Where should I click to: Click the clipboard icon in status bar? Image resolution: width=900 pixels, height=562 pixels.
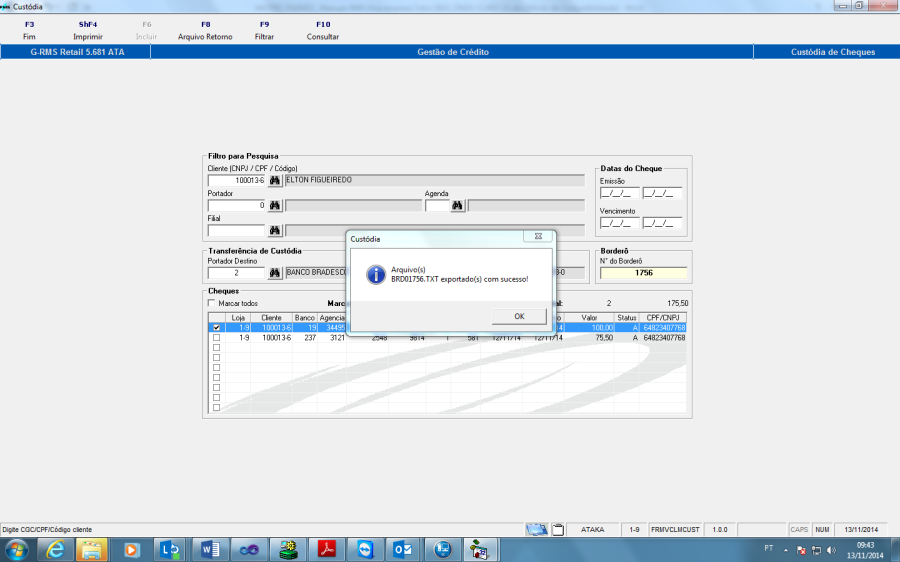click(x=558, y=529)
